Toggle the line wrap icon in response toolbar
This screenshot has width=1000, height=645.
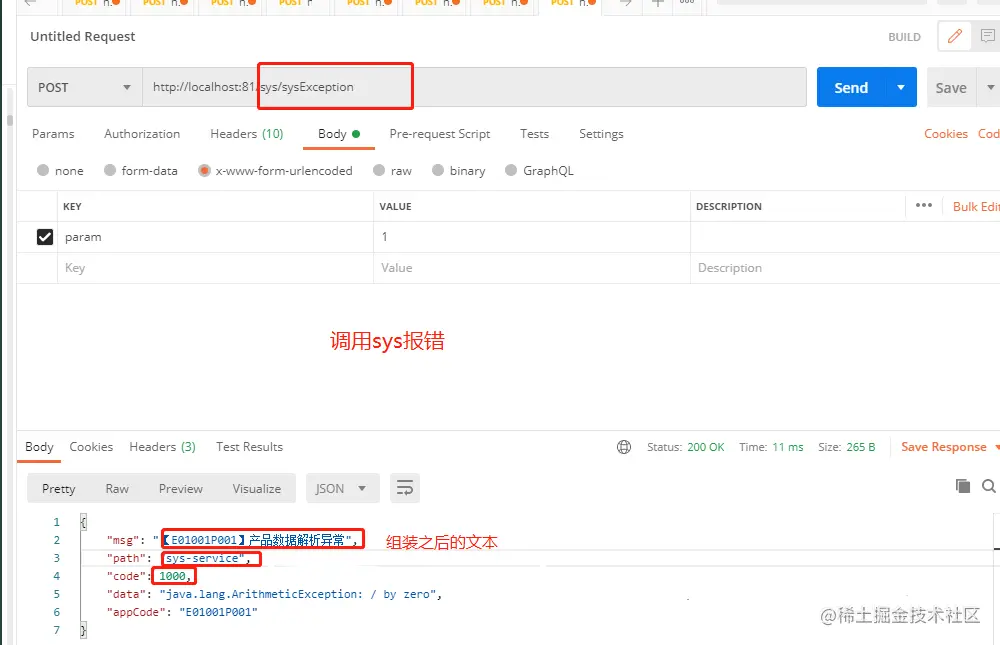click(x=405, y=489)
